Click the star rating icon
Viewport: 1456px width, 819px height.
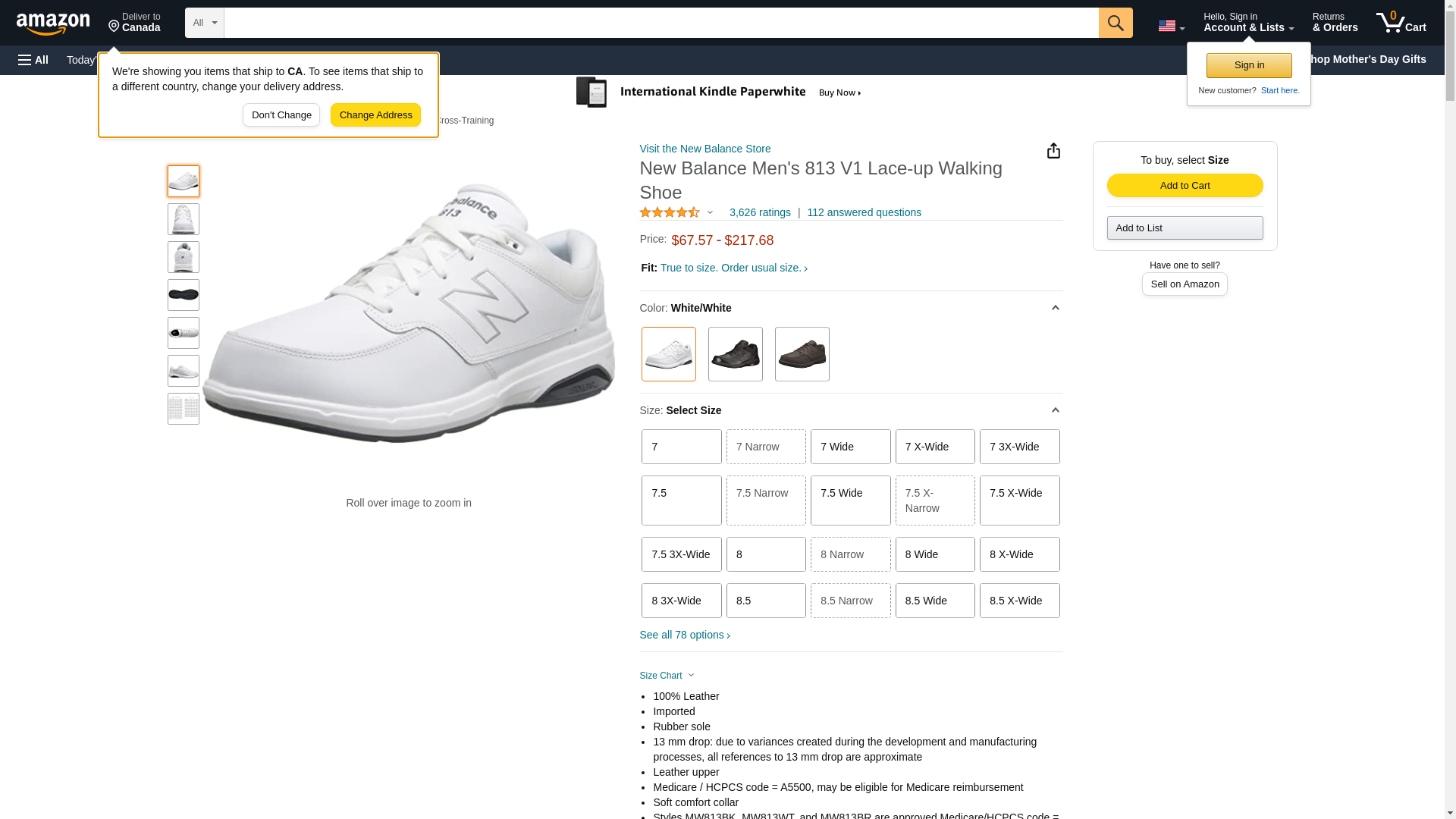(670, 213)
